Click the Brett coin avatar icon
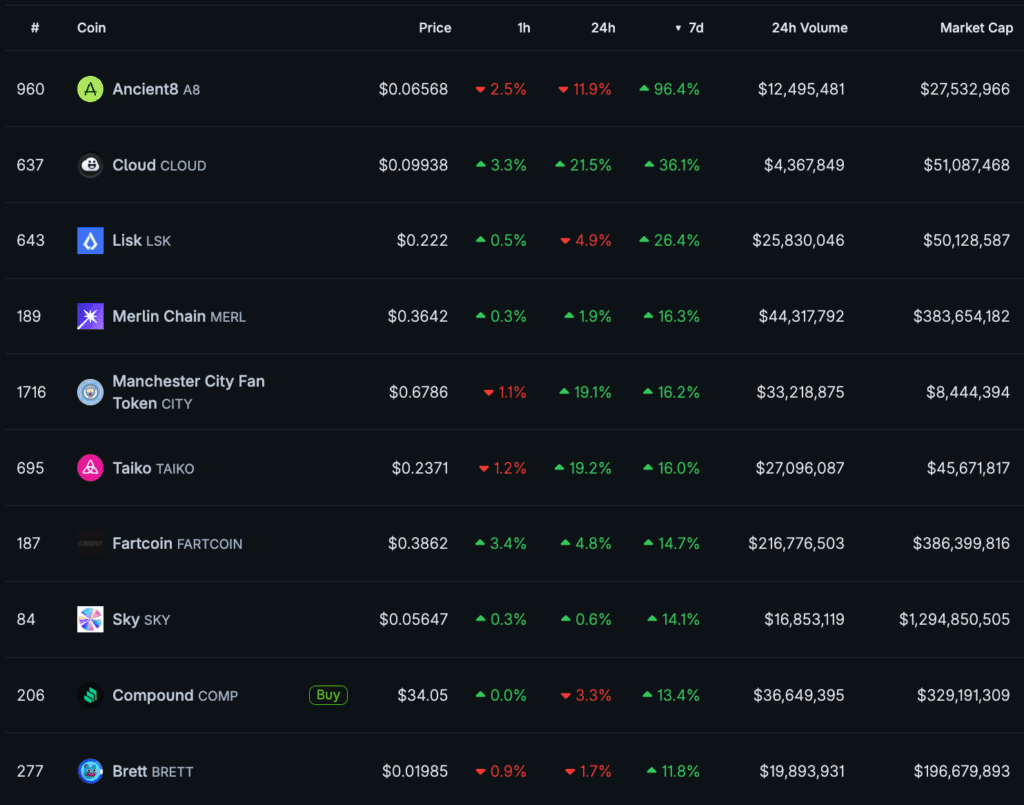Viewport: 1024px width, 805px height. tap(90, 771)
